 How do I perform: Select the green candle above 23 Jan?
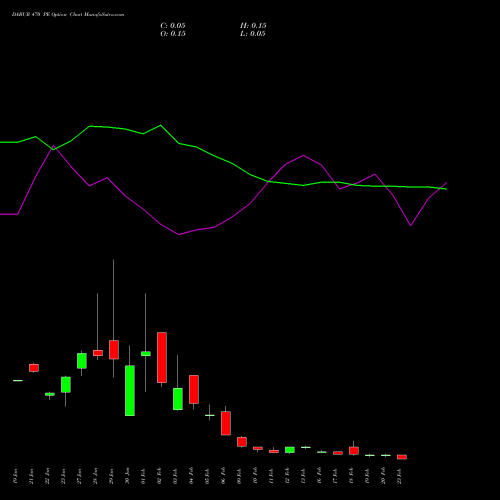66,385
